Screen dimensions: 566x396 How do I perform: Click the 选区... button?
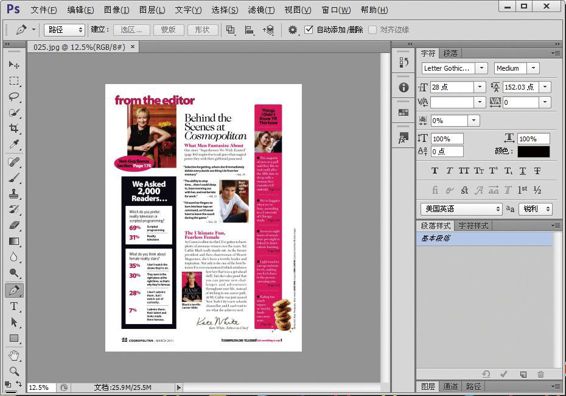131,30
